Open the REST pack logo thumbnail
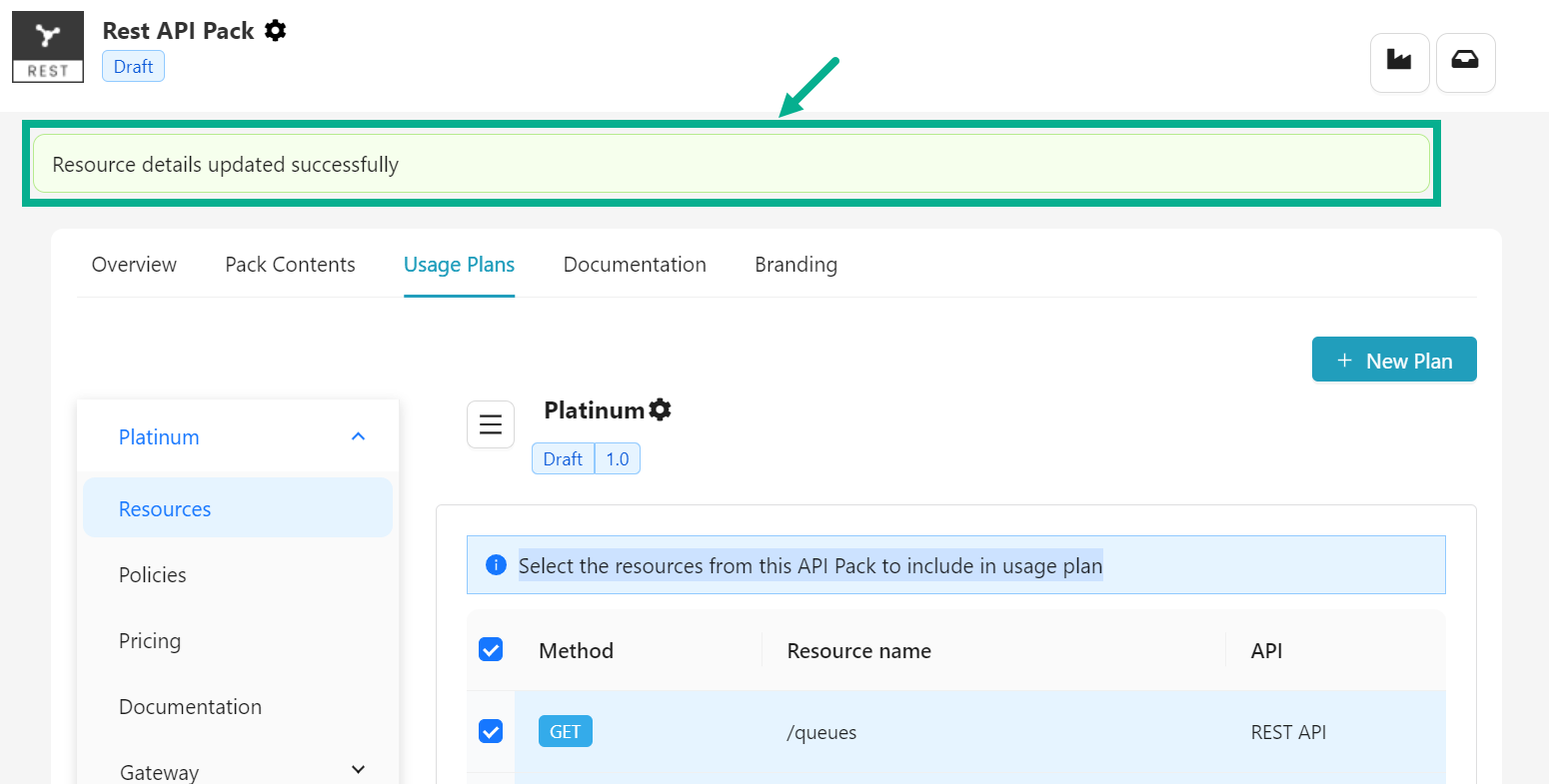The image size is (1549, 784). click(48, 47)
